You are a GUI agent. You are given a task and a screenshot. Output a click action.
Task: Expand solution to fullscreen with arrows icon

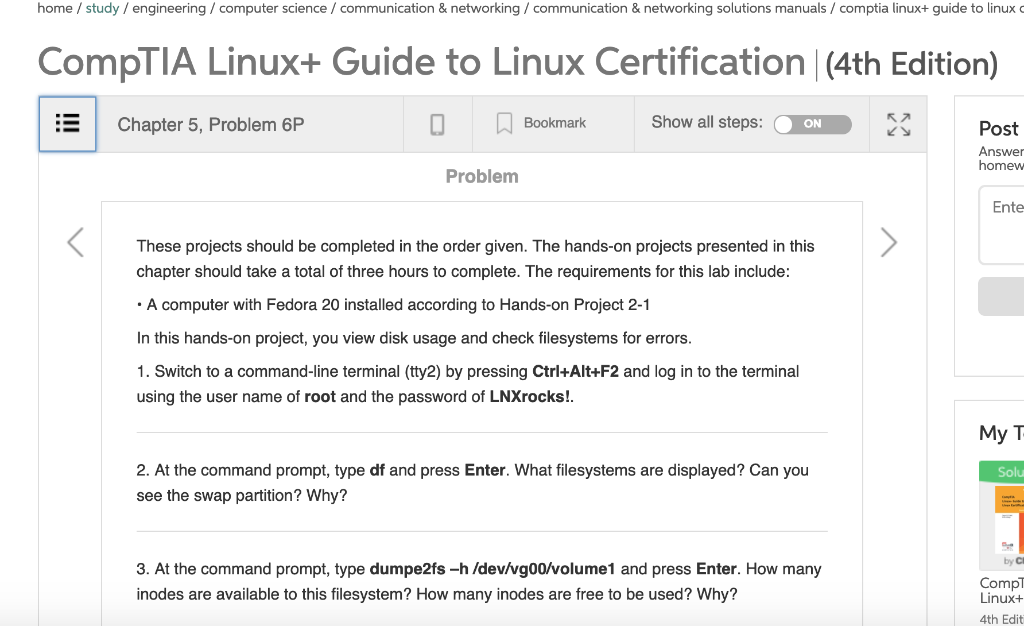tap(899, 124)
